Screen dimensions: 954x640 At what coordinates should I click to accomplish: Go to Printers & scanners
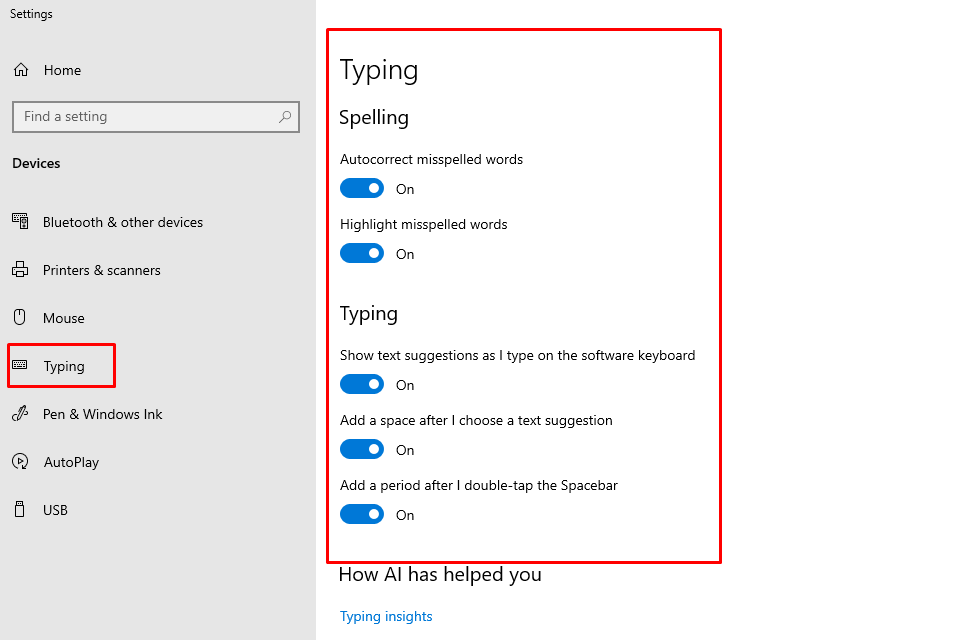pyautogui.click(x=102, y=271)
